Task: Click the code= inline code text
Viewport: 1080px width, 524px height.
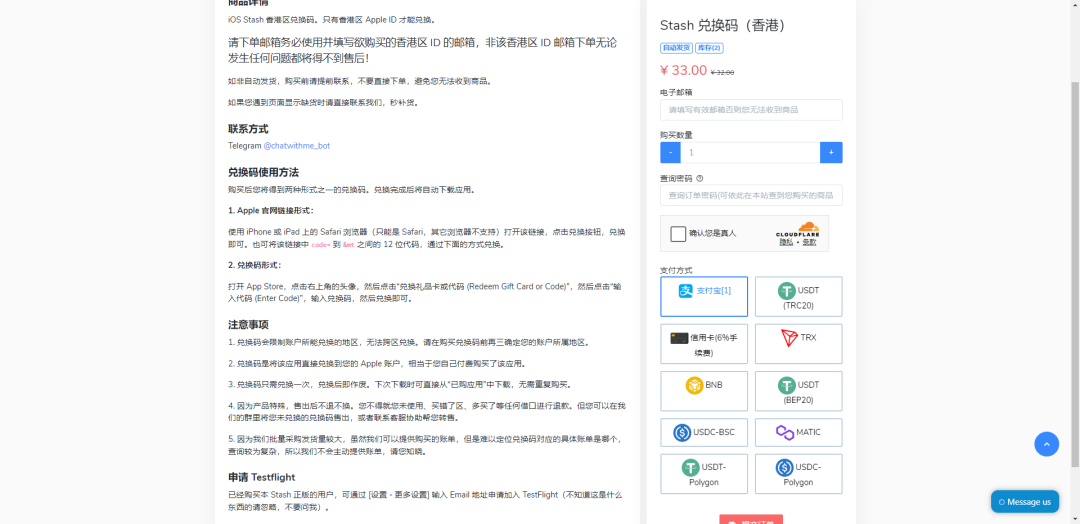Action: [321, 244]
